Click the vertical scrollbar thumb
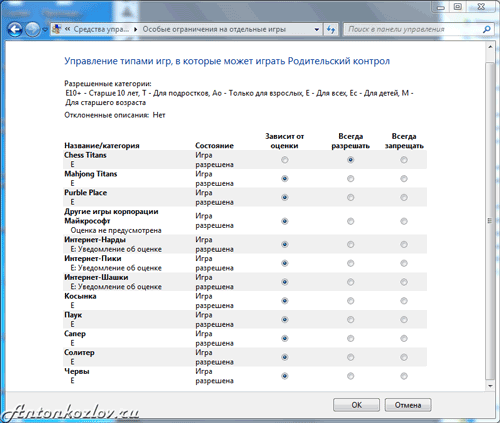The image size is (500, 423). coord(490,220)
